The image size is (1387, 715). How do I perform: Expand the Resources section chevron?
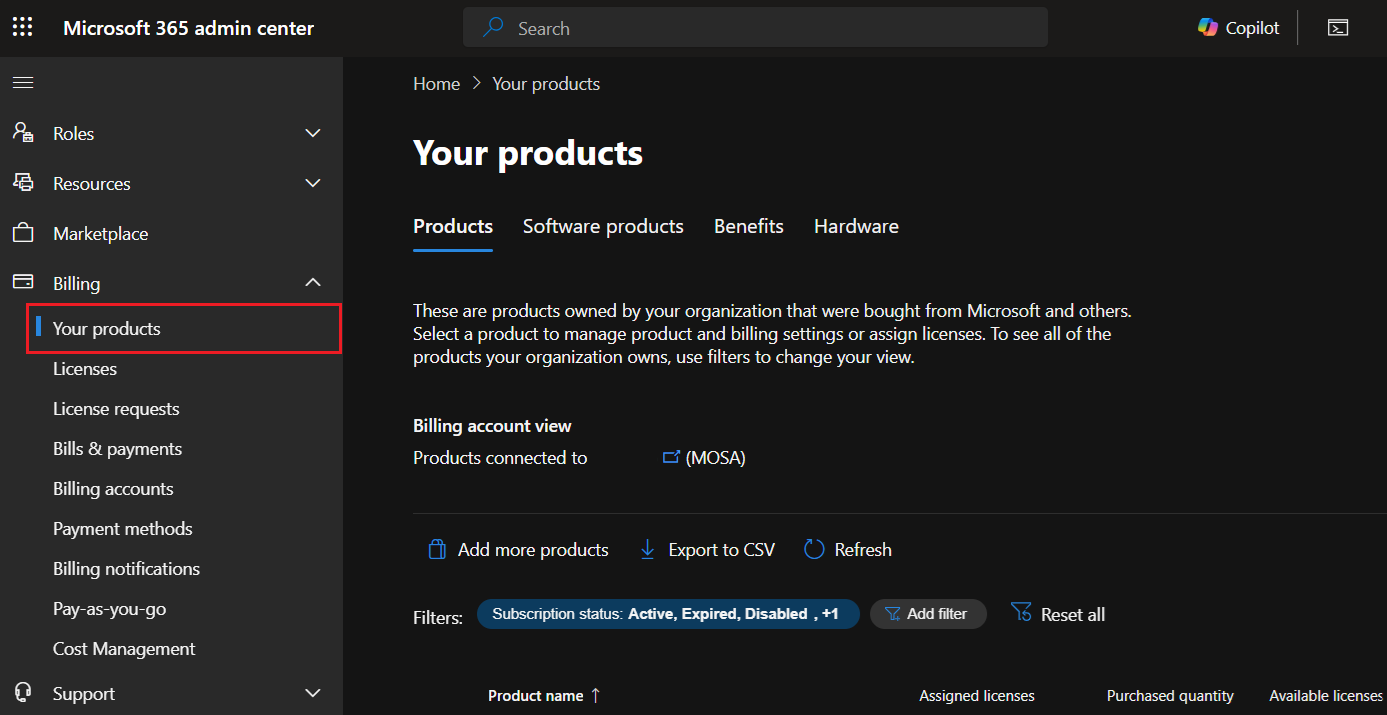[313, 183]
